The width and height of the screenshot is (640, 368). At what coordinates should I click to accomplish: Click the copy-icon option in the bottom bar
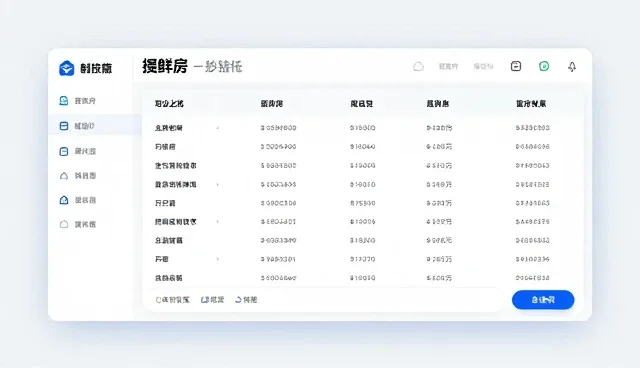tap(212, 300)
